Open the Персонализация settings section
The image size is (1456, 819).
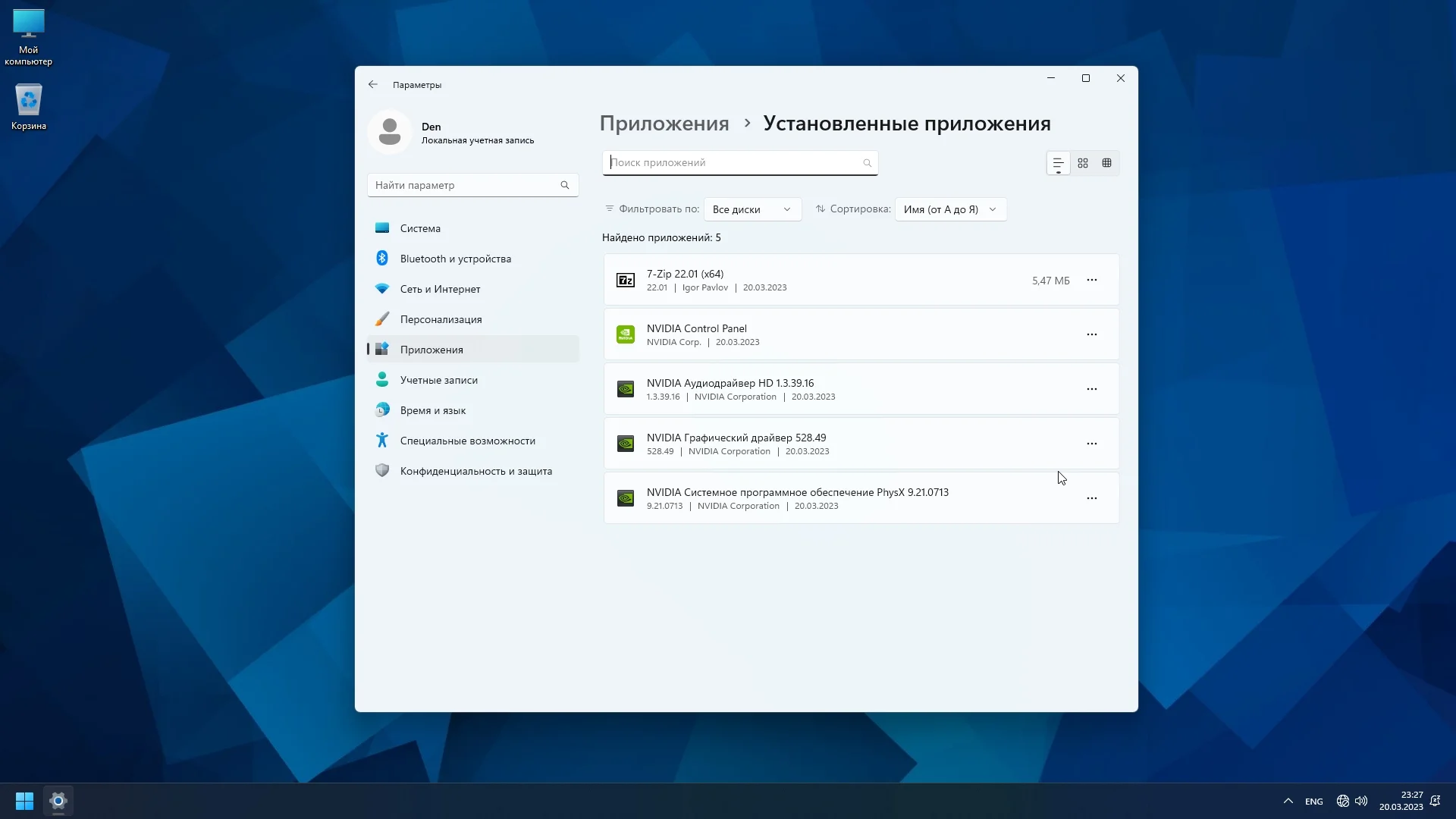[x=441, y=319]
